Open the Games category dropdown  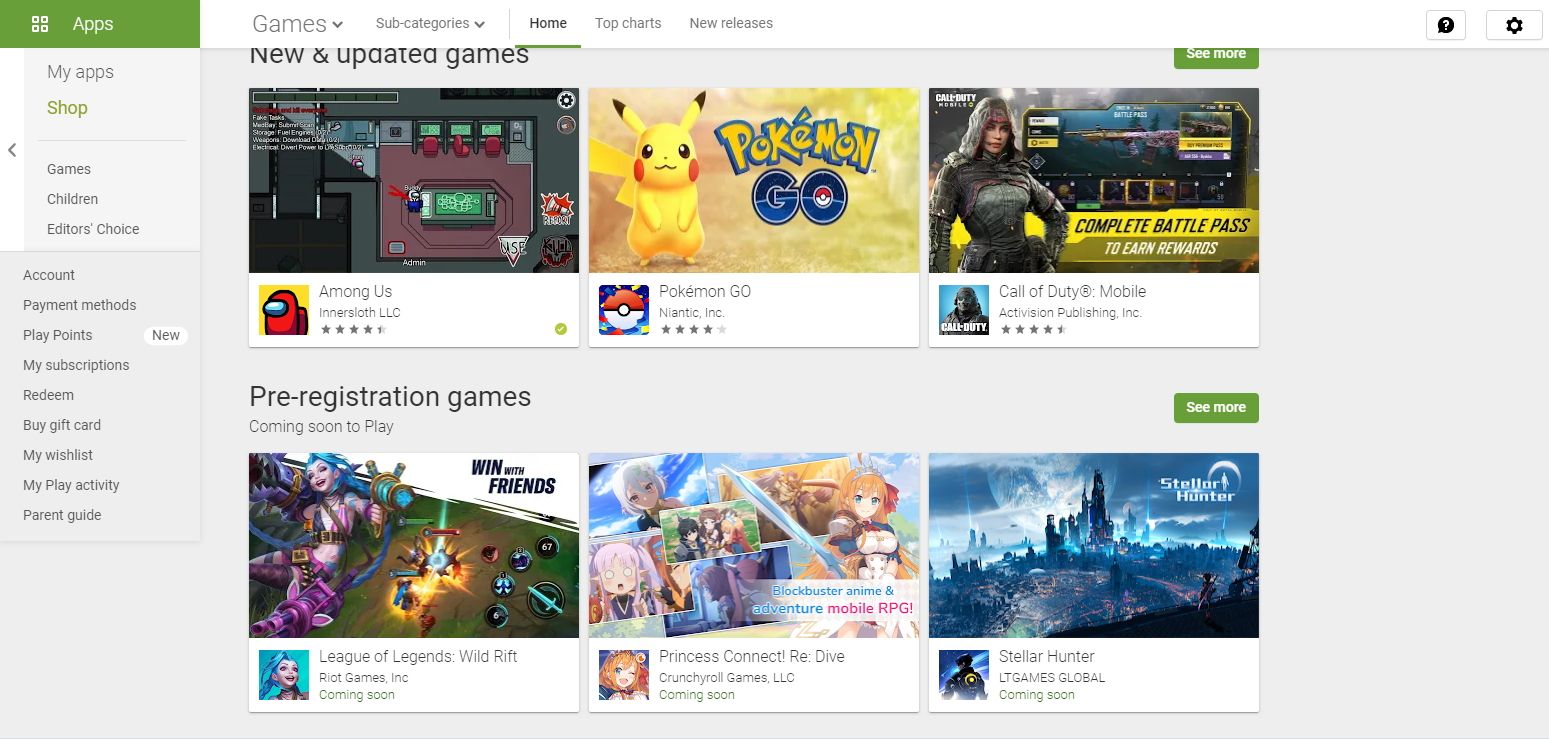point(297,22)
